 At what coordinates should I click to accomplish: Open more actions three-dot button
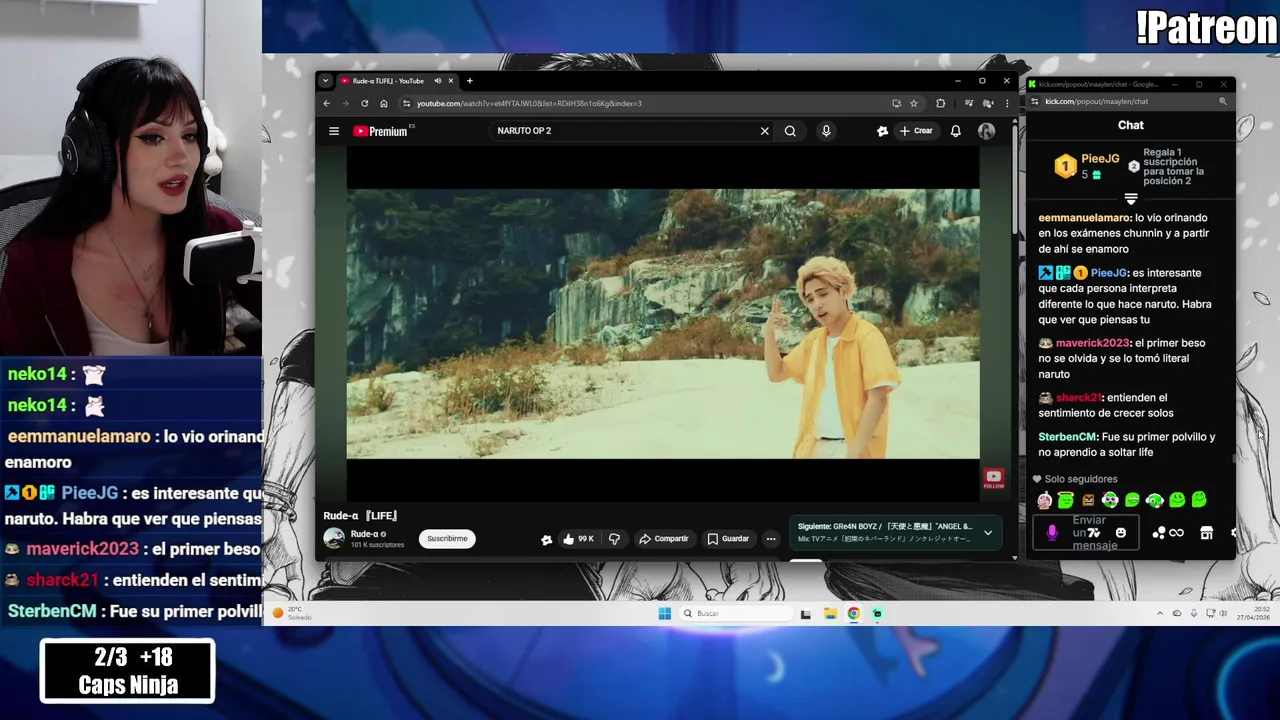(771, 539)
